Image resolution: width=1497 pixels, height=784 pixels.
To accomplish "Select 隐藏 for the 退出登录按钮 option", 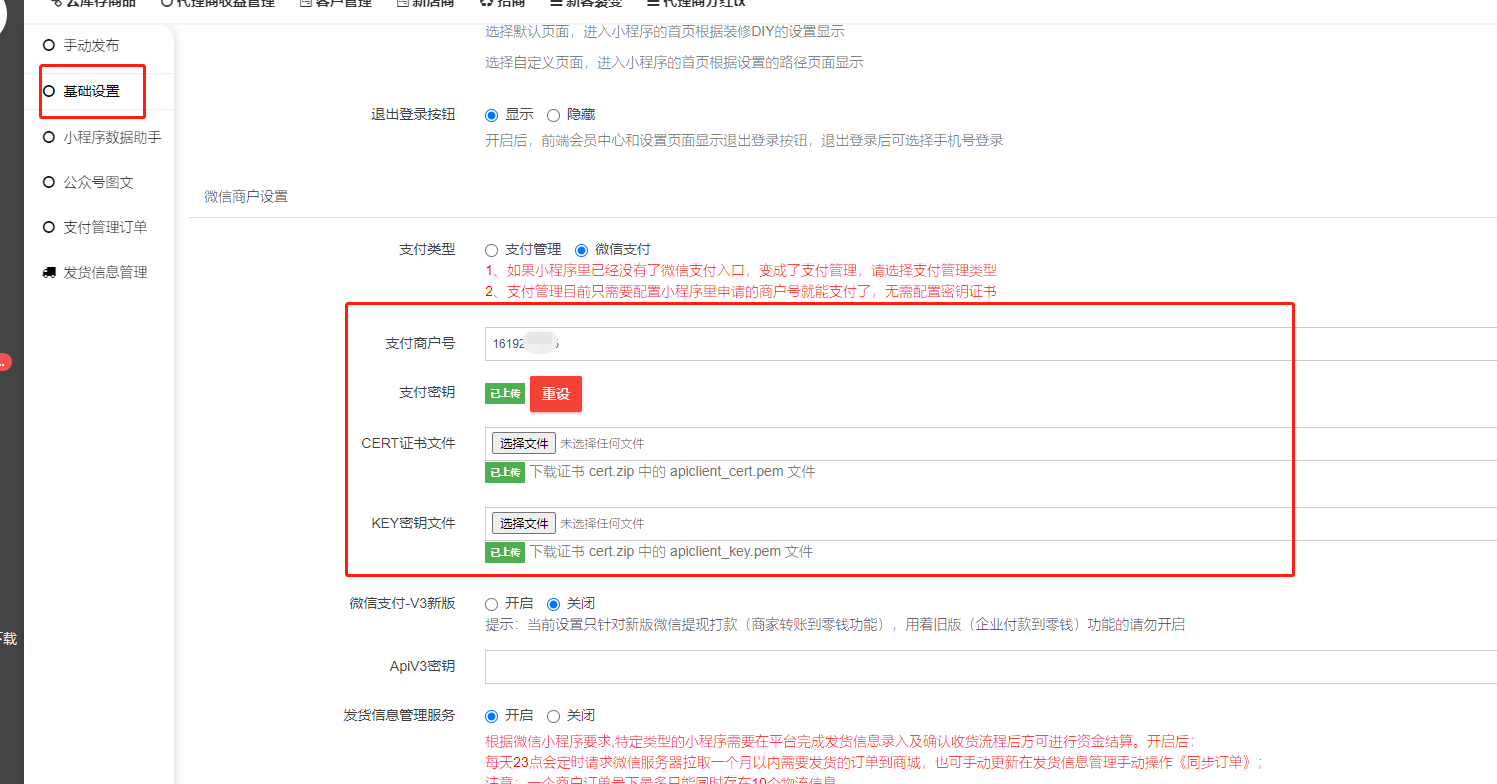I will [x=553, y=115].
